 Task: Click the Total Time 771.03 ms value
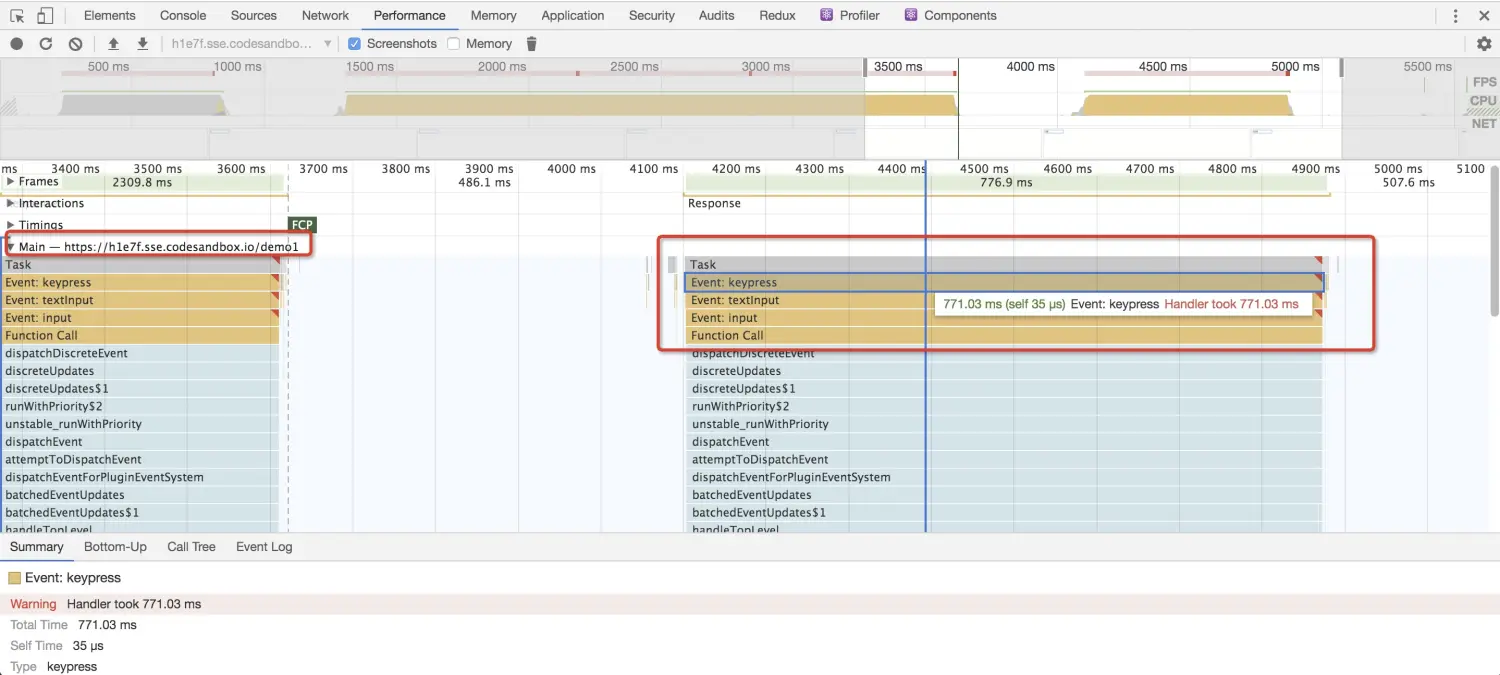click(x=107, y=625)
